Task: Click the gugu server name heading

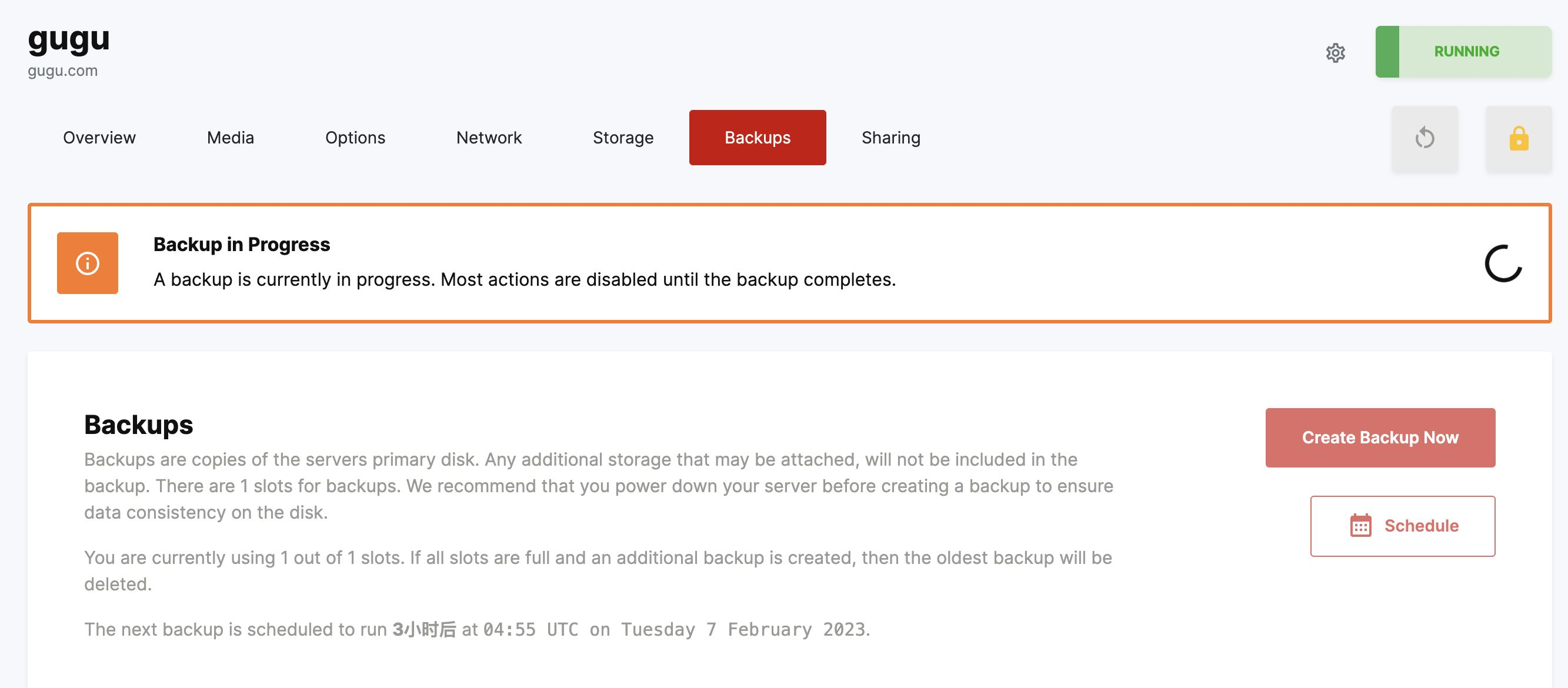Action: click(69, 39)
